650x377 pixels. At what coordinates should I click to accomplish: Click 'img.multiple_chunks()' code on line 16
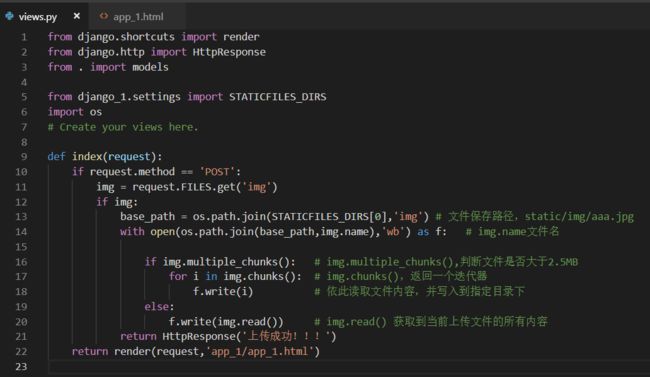(x=226, y=262)
